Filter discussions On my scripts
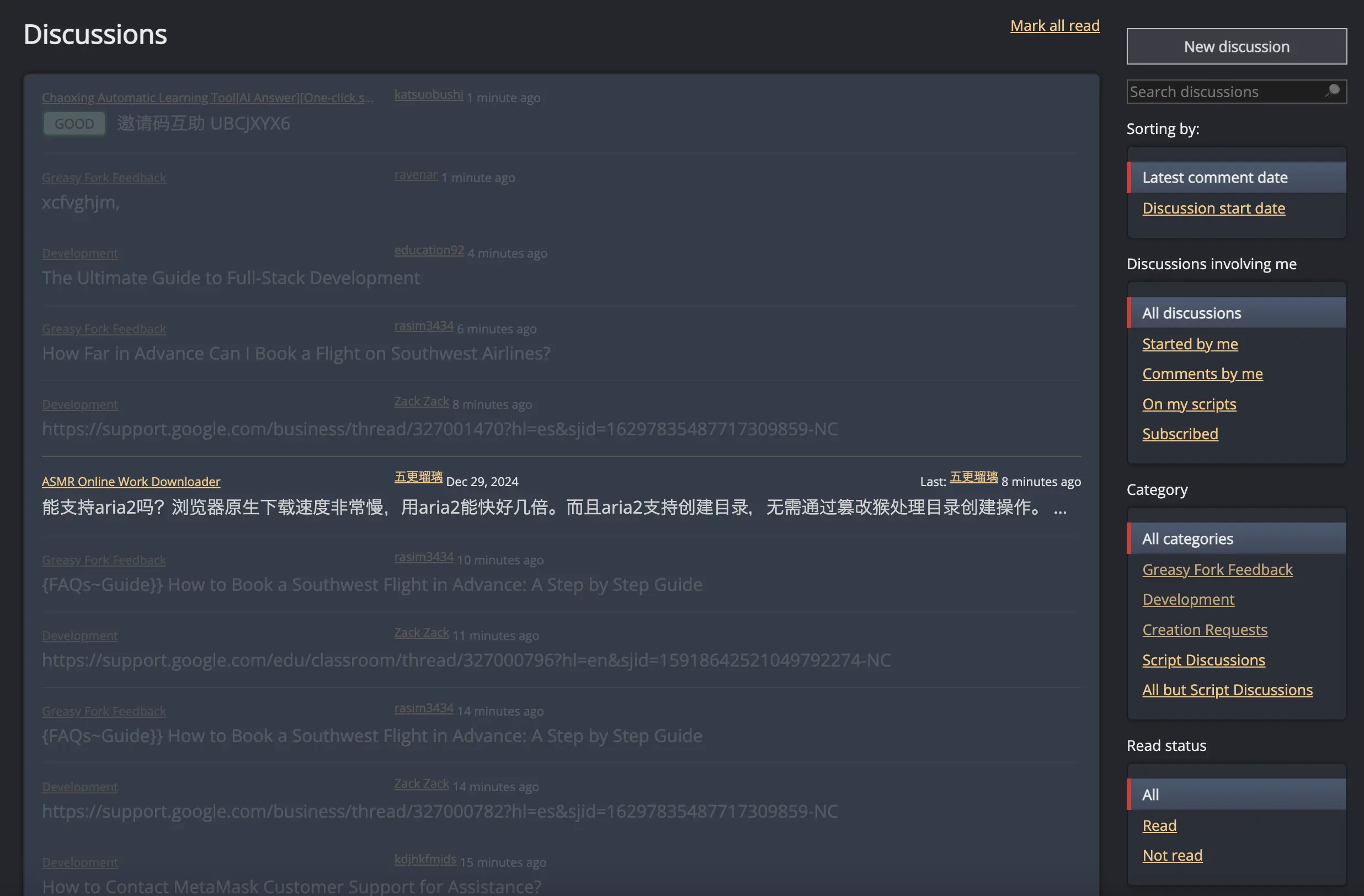The height and width of the screenshot is (896, 1364). coord(1189,404)
